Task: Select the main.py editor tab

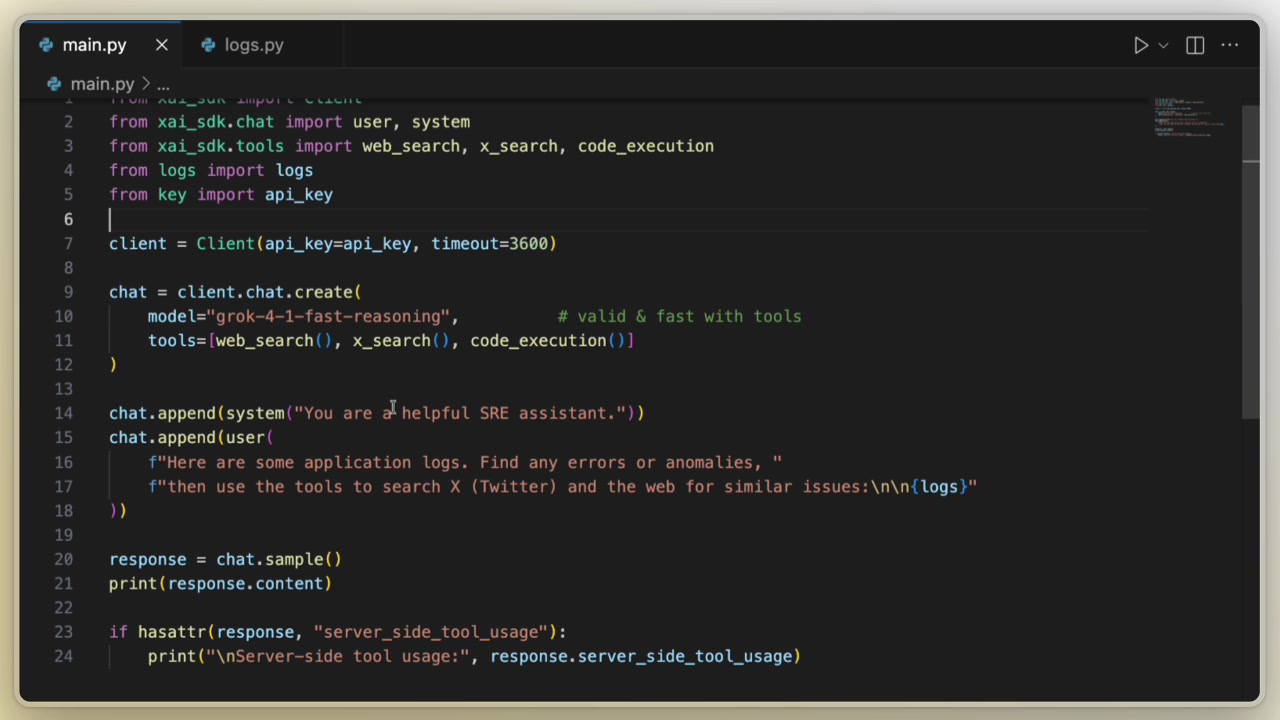Action: tap(94, 45)
